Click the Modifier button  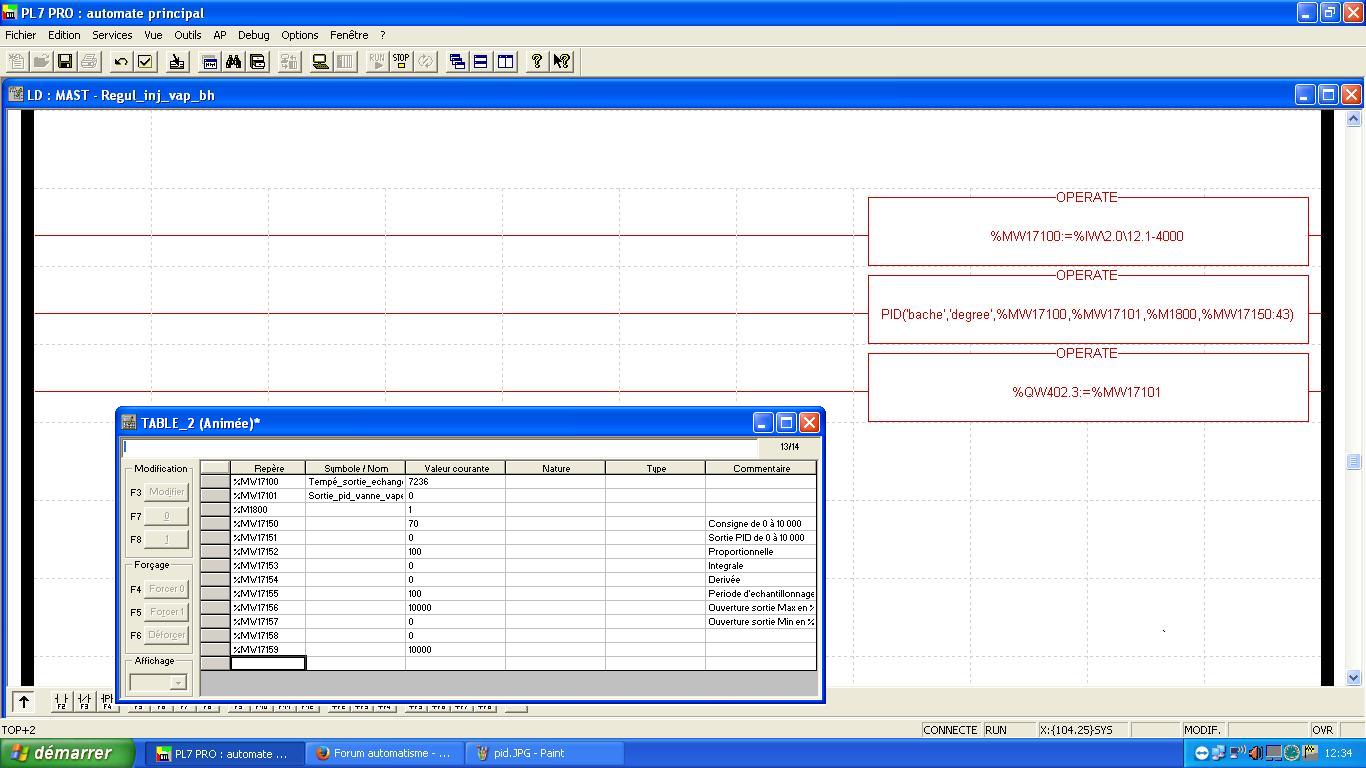pos(166,492)
